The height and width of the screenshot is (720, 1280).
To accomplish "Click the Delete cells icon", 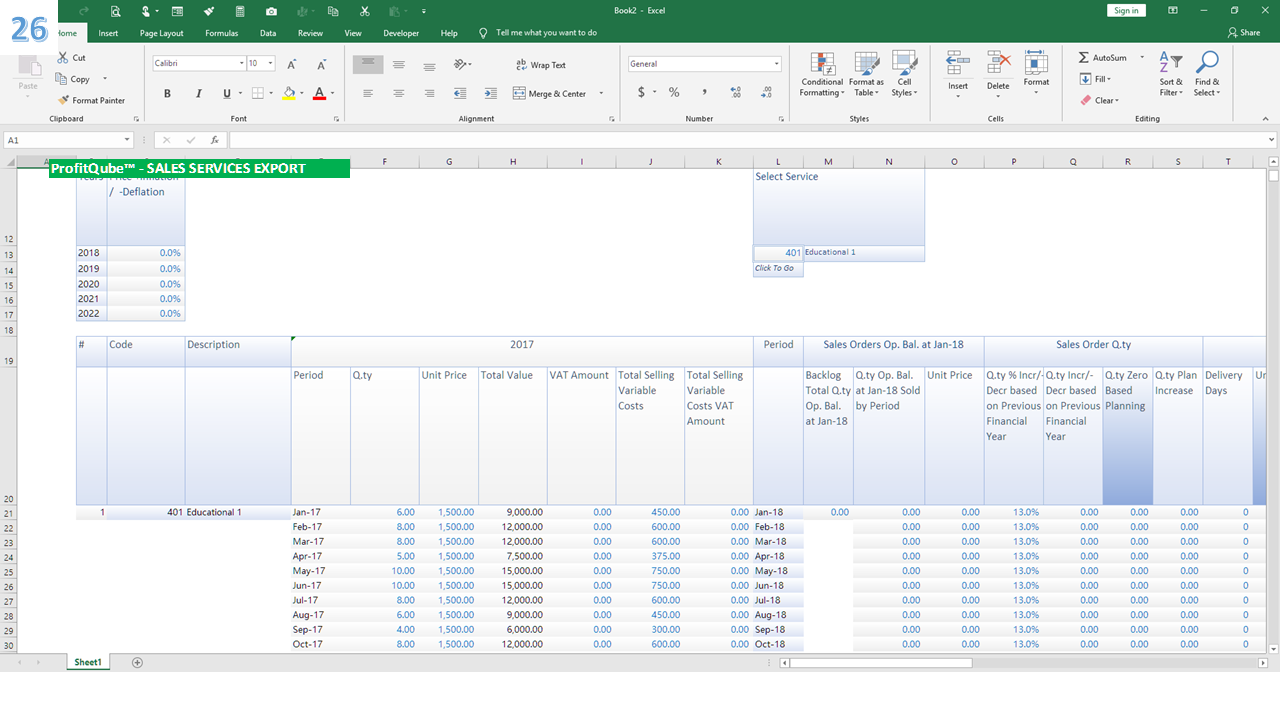I will tap(998, 64).
